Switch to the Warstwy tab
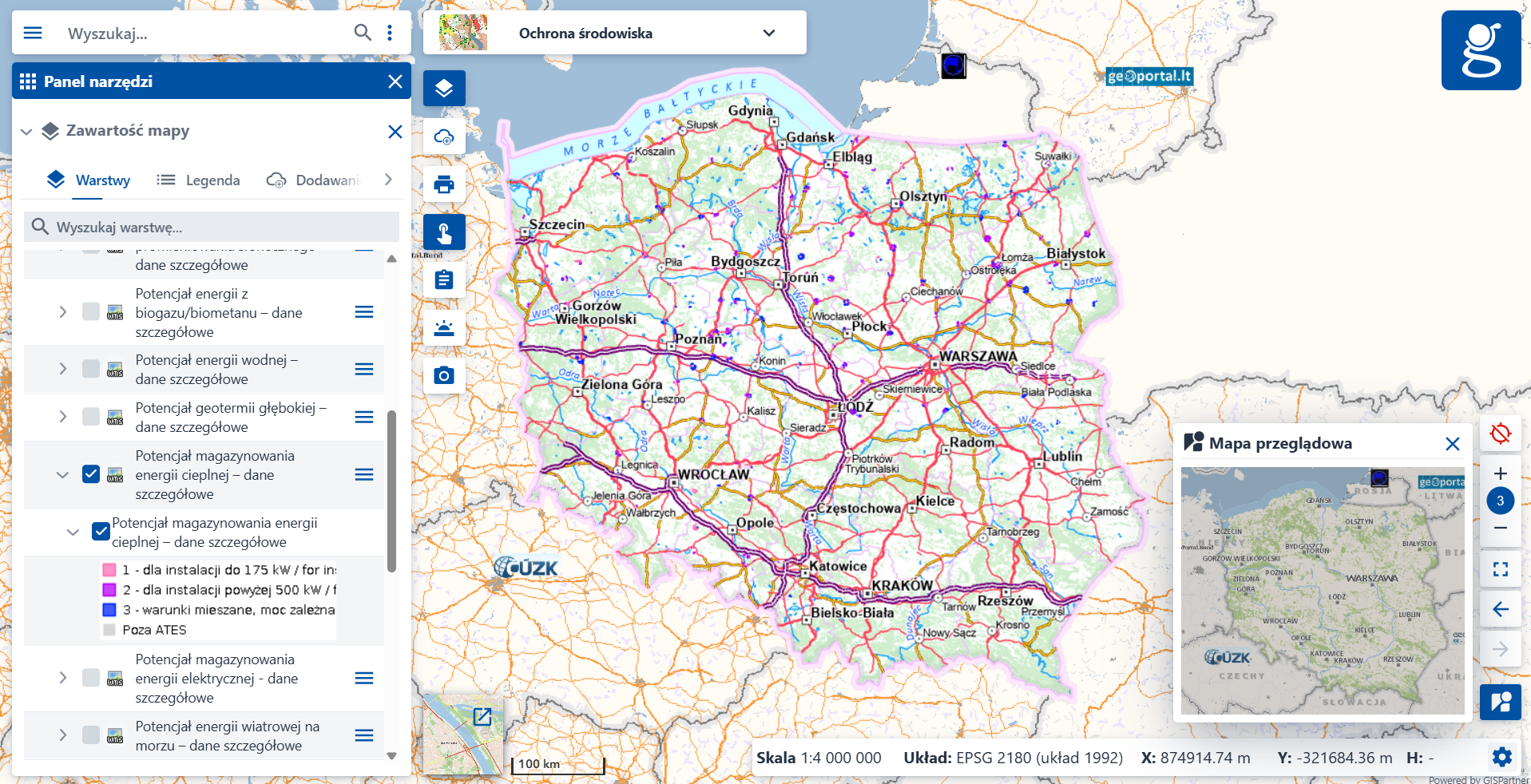Image resolution: width=1531 pixels, height=784 pixels. click(88, 180)
